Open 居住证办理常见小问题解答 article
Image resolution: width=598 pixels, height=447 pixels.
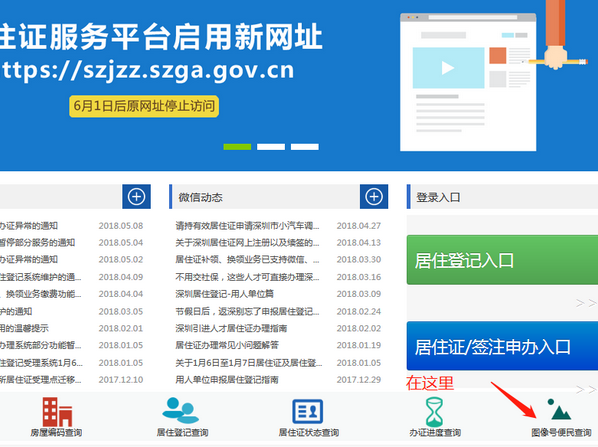pyautogui.click(x=227, y=345)
